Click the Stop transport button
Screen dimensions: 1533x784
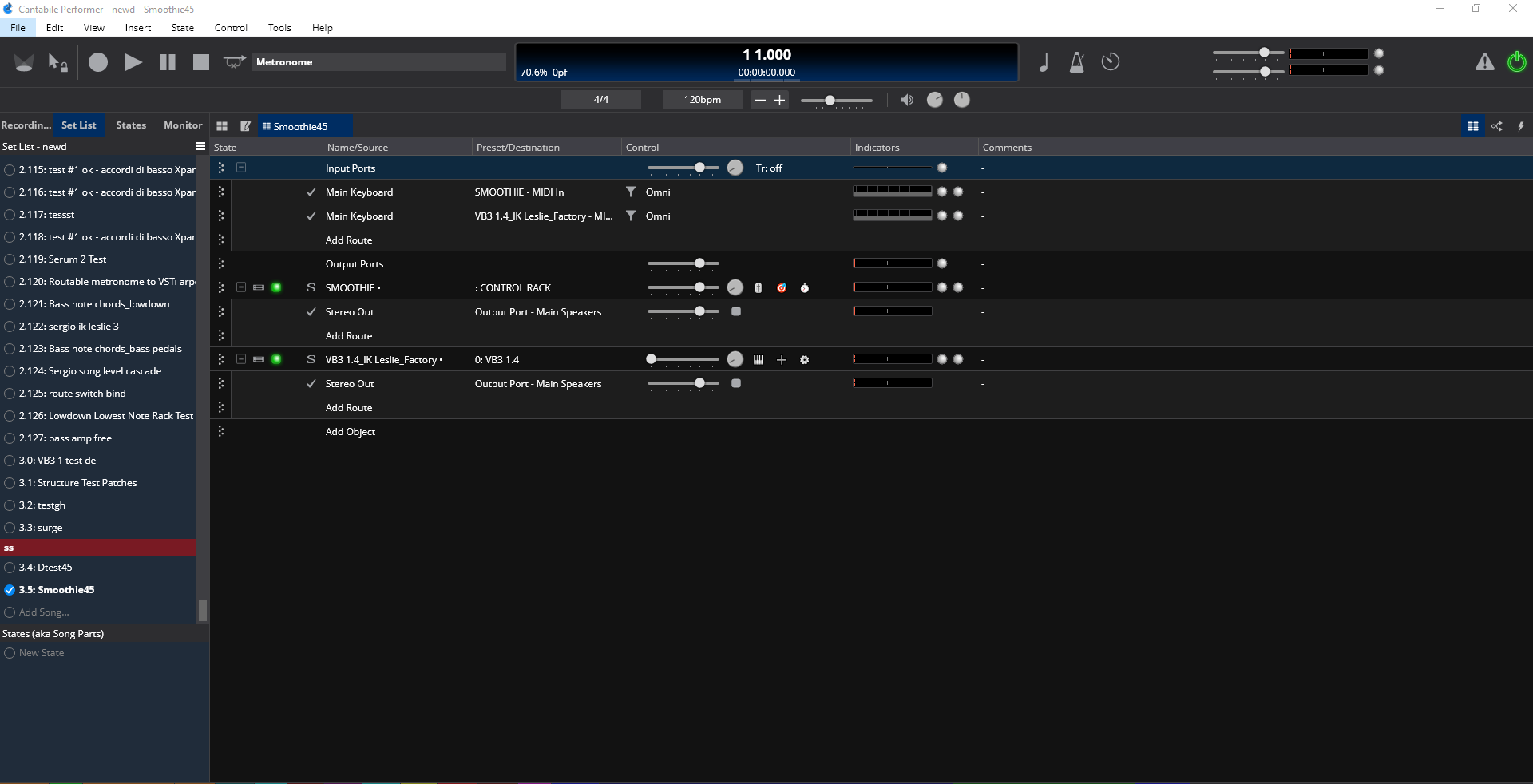[x=201, y=62]
